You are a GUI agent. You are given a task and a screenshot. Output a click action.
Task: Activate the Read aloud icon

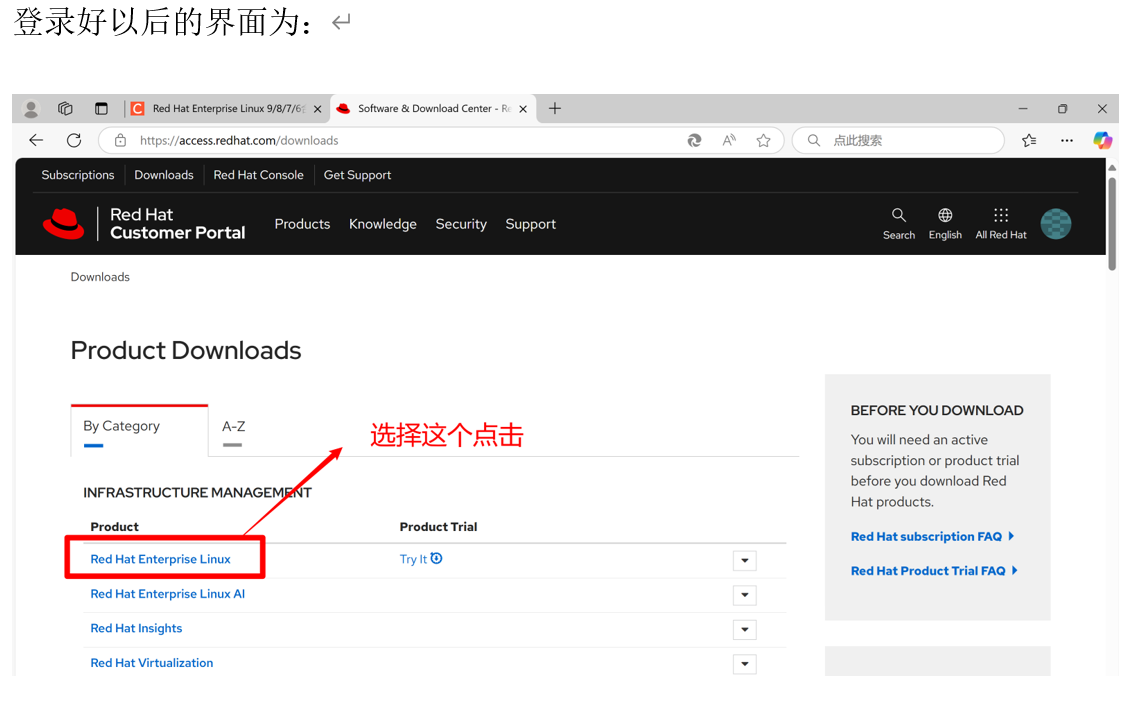[x=729, y=141]
